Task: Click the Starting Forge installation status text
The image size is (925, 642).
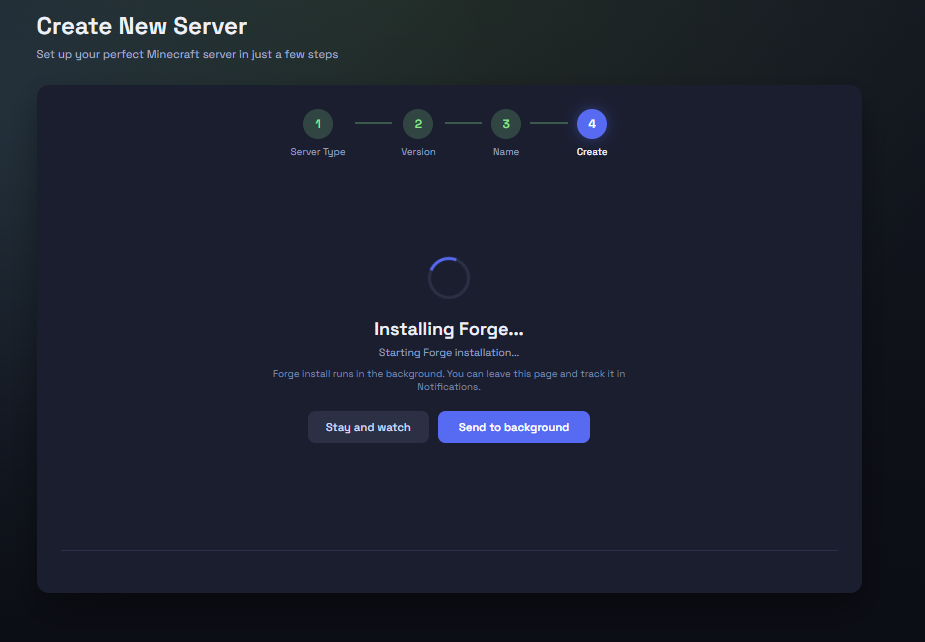Action: [448, 352]
